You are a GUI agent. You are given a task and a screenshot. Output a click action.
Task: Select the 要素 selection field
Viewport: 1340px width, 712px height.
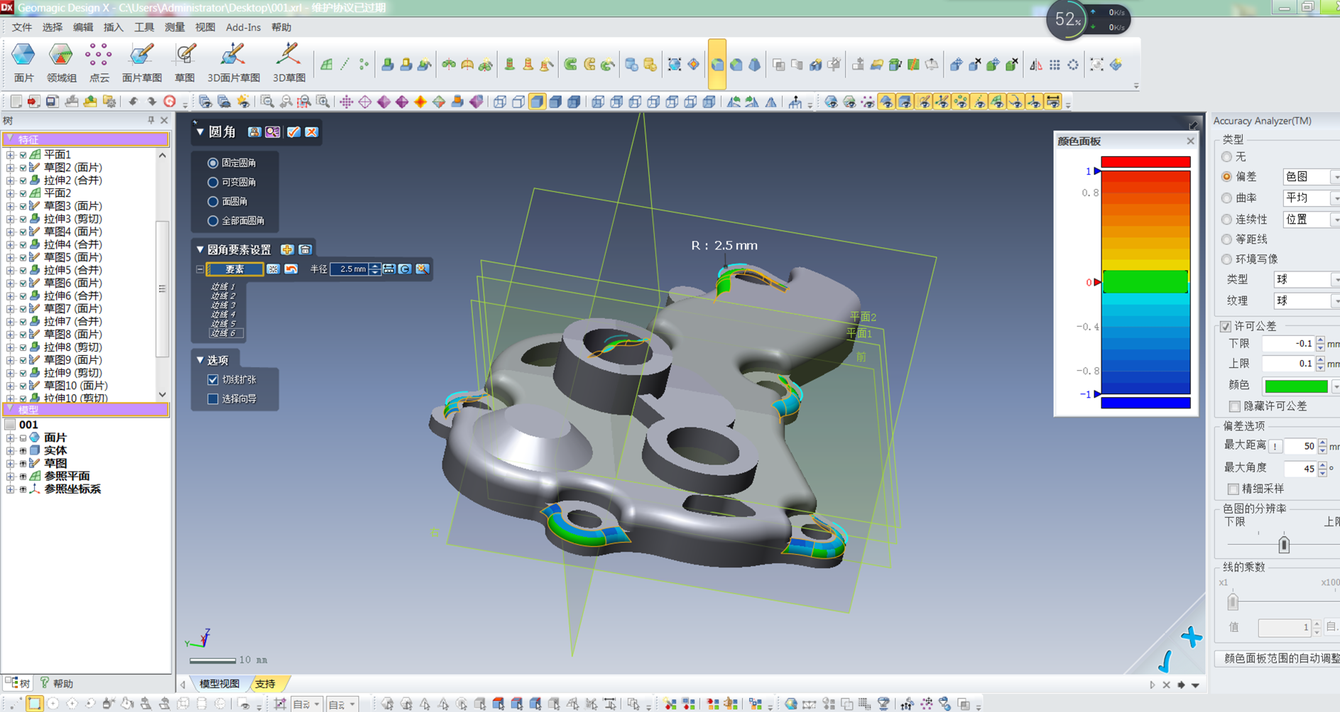pyautogui.click(x=235, y=269)
